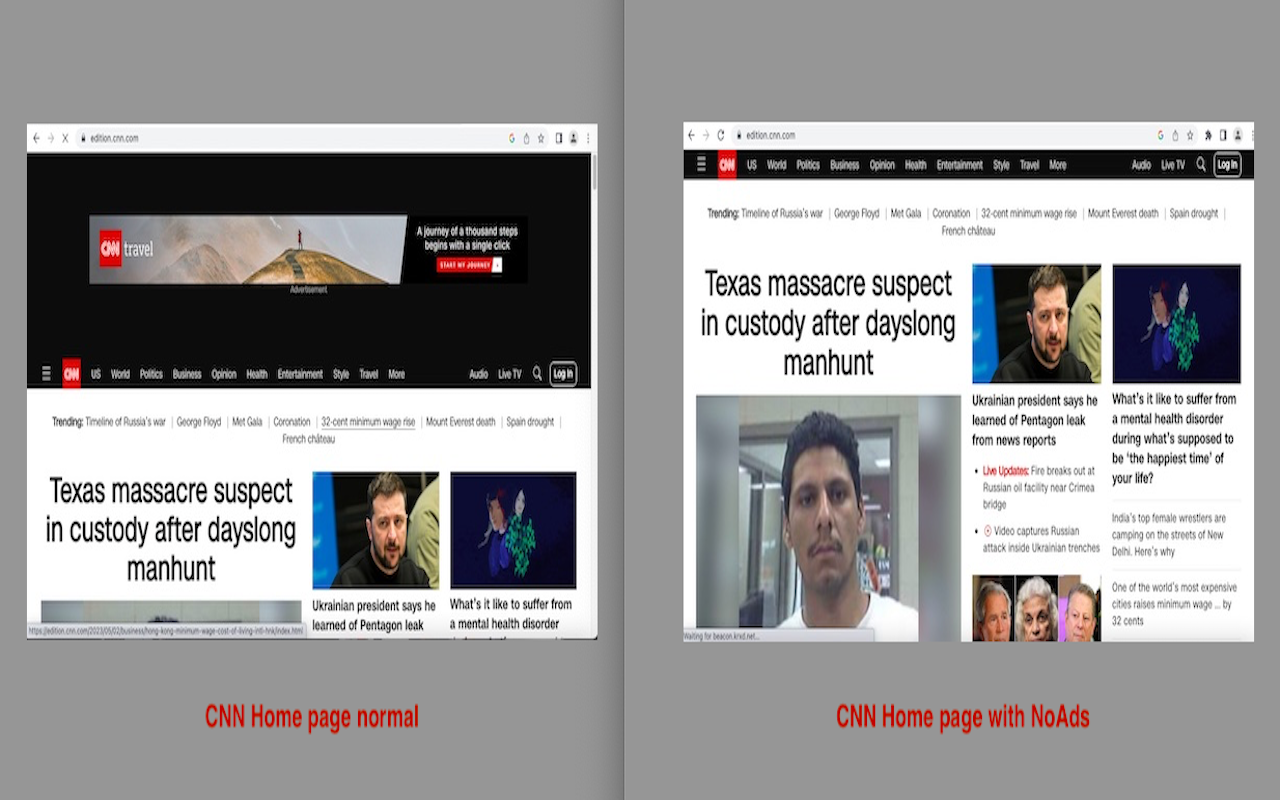Open most expensive cities minimum wage story
Screen dimensions: 1280x800
pyautogui.click(x=1174, y=604)
